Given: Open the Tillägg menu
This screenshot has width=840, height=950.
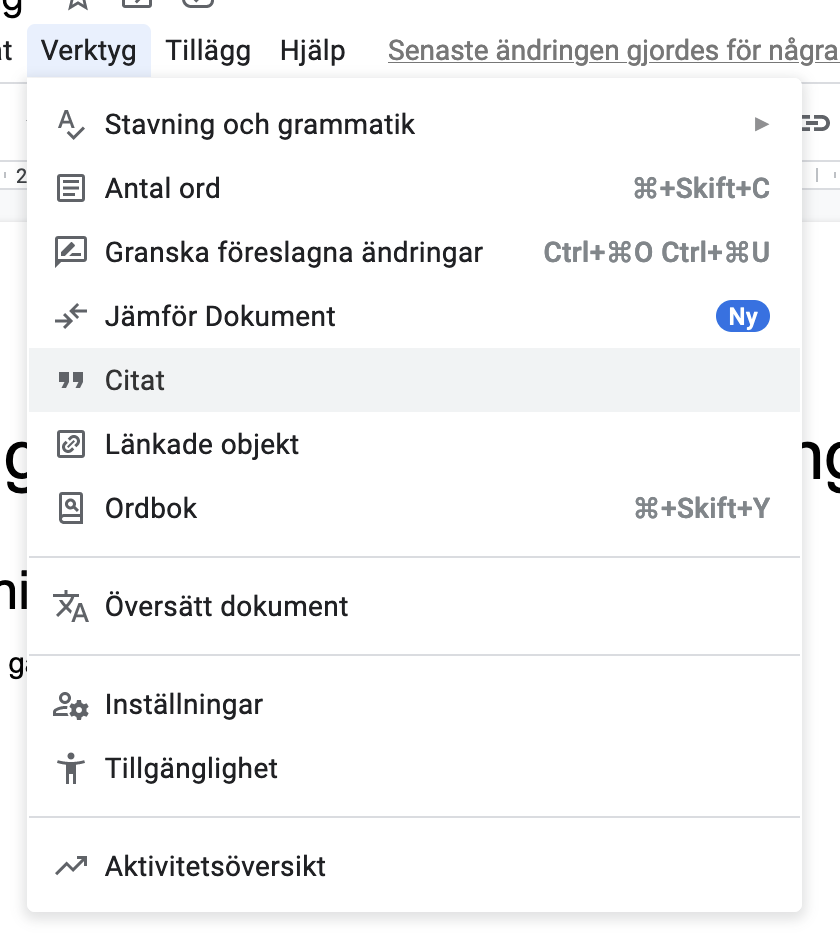Looking at the screenshot, I should point(208,50).
